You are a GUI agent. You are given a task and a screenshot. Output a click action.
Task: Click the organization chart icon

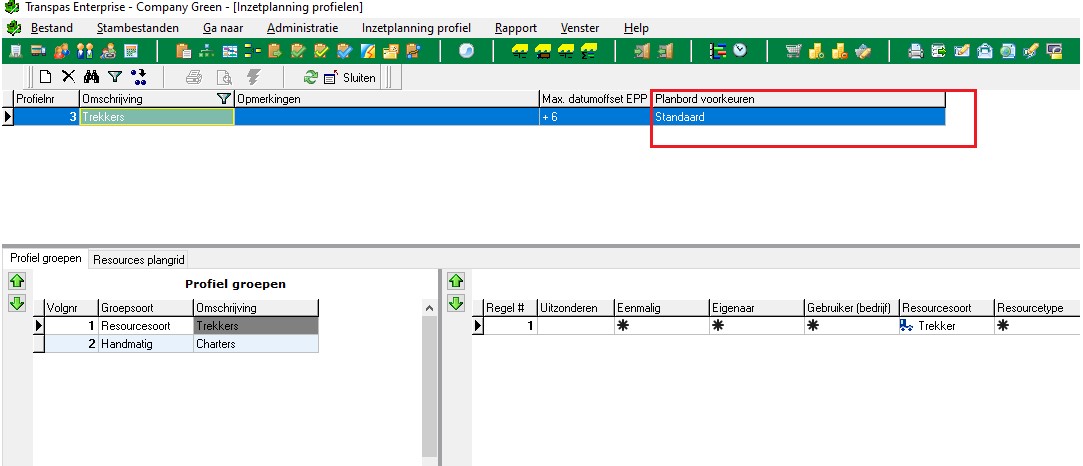[207, 51]
